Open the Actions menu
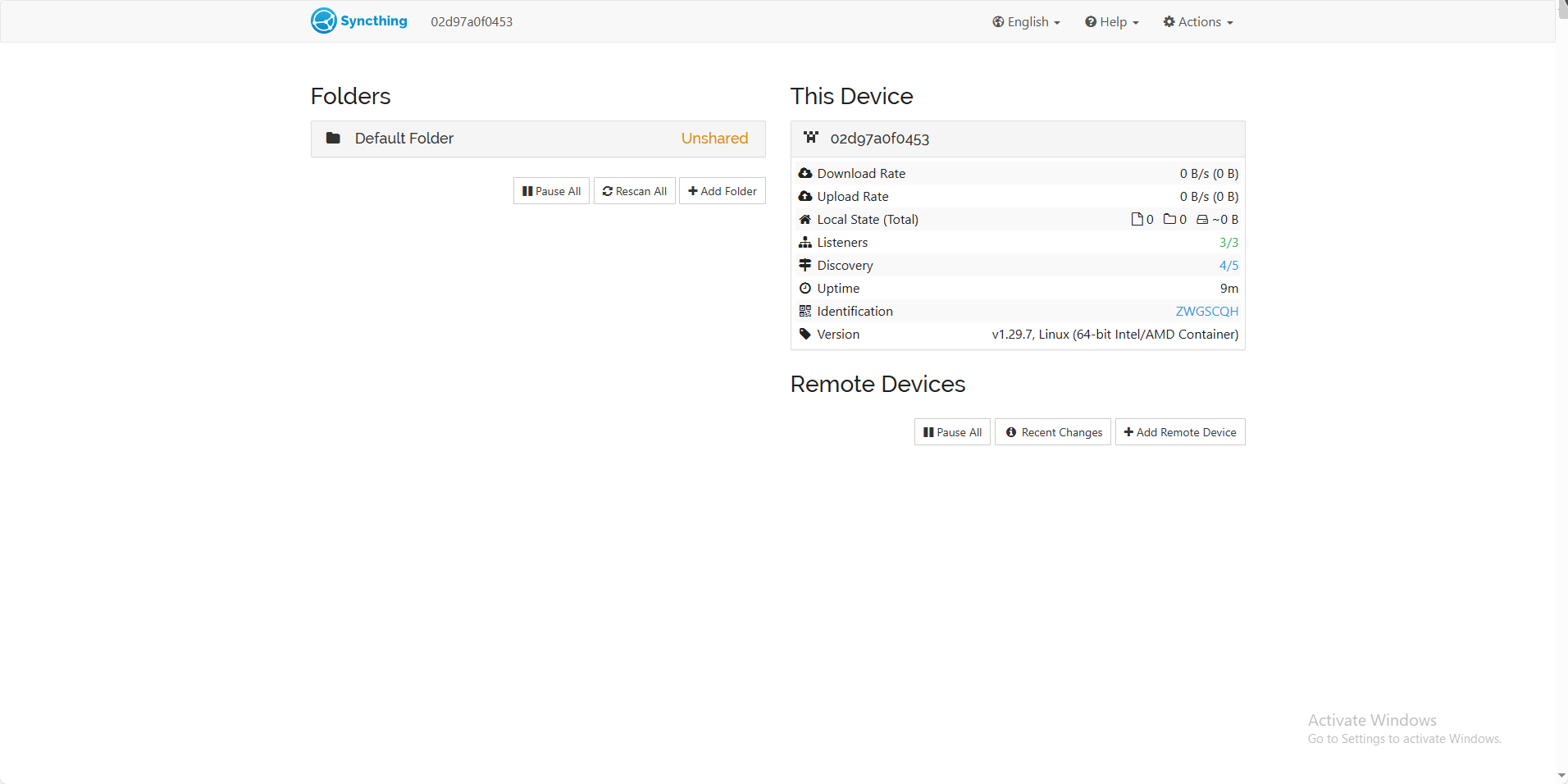 point(1198,22)
